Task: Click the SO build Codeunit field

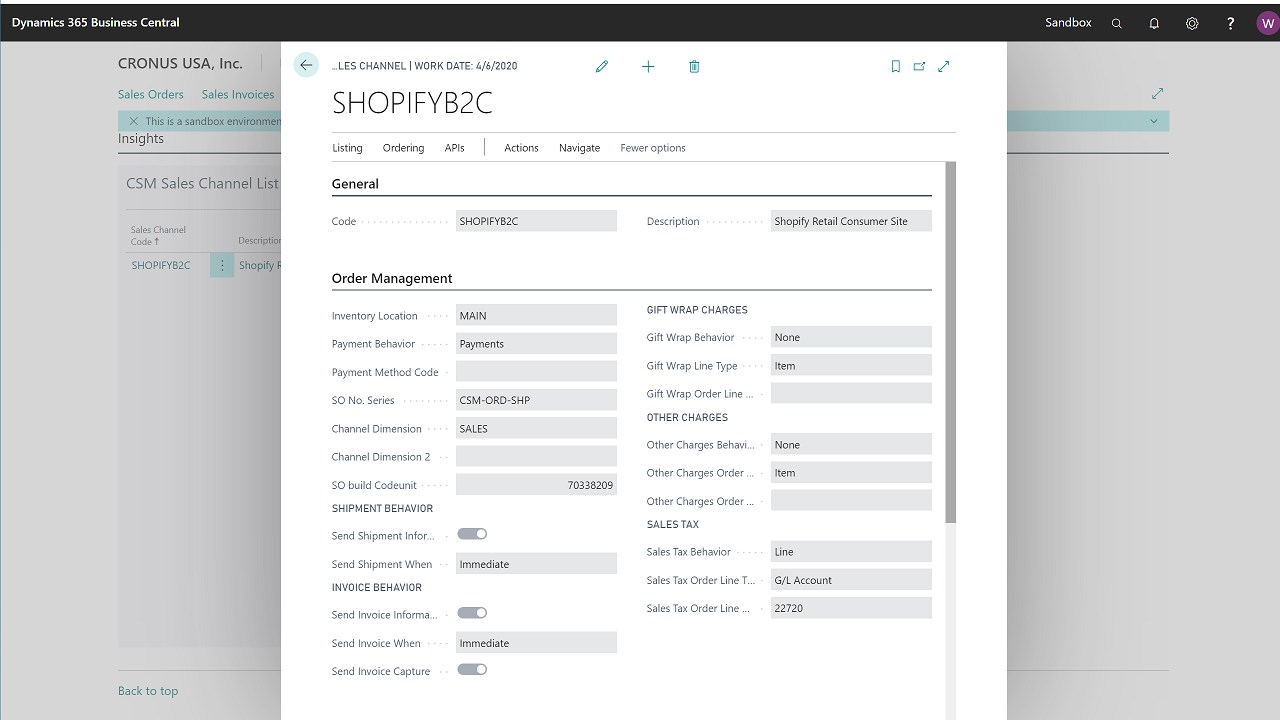Action: [536, 484]
